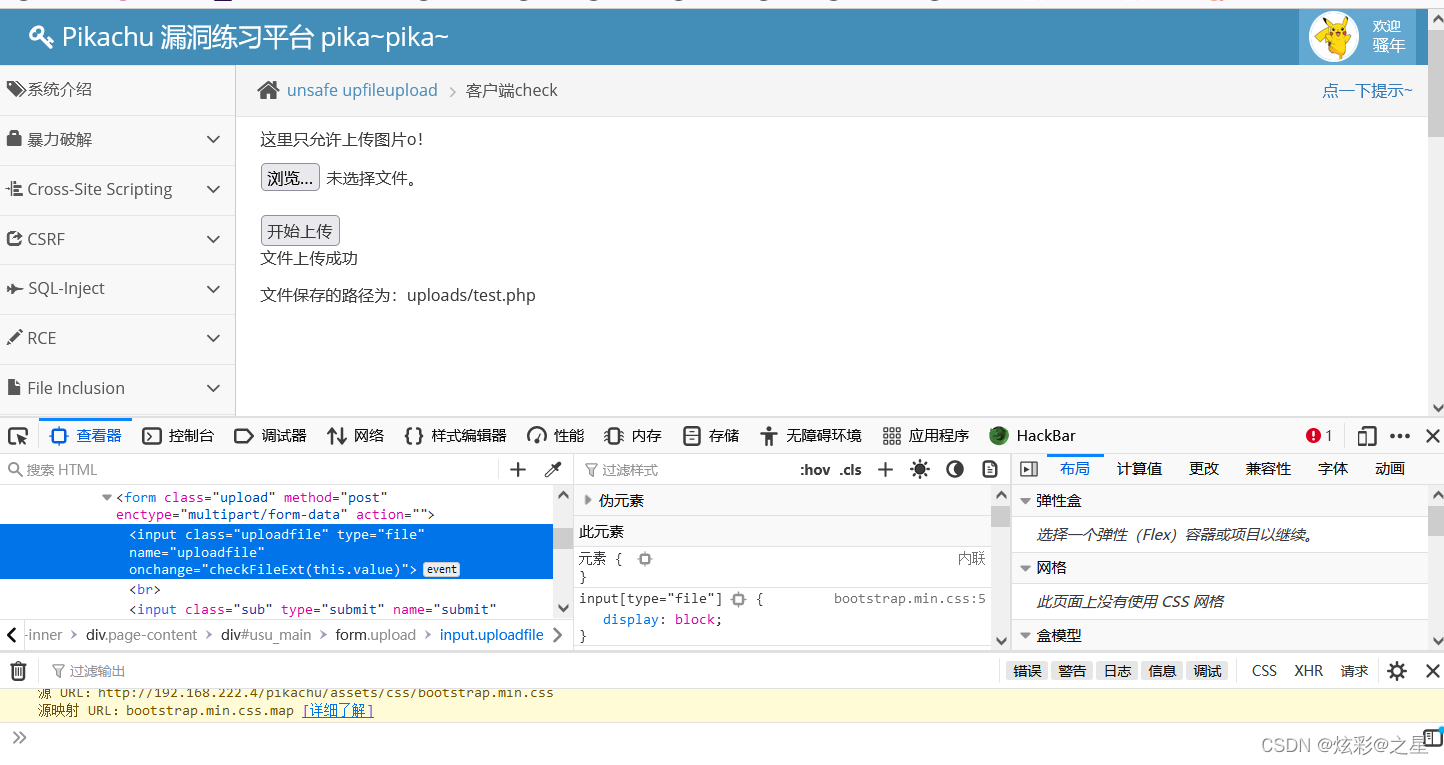Switch to the 调试器 debugger panel
The height and width of the screenshot is (765, 1444).
270,436
